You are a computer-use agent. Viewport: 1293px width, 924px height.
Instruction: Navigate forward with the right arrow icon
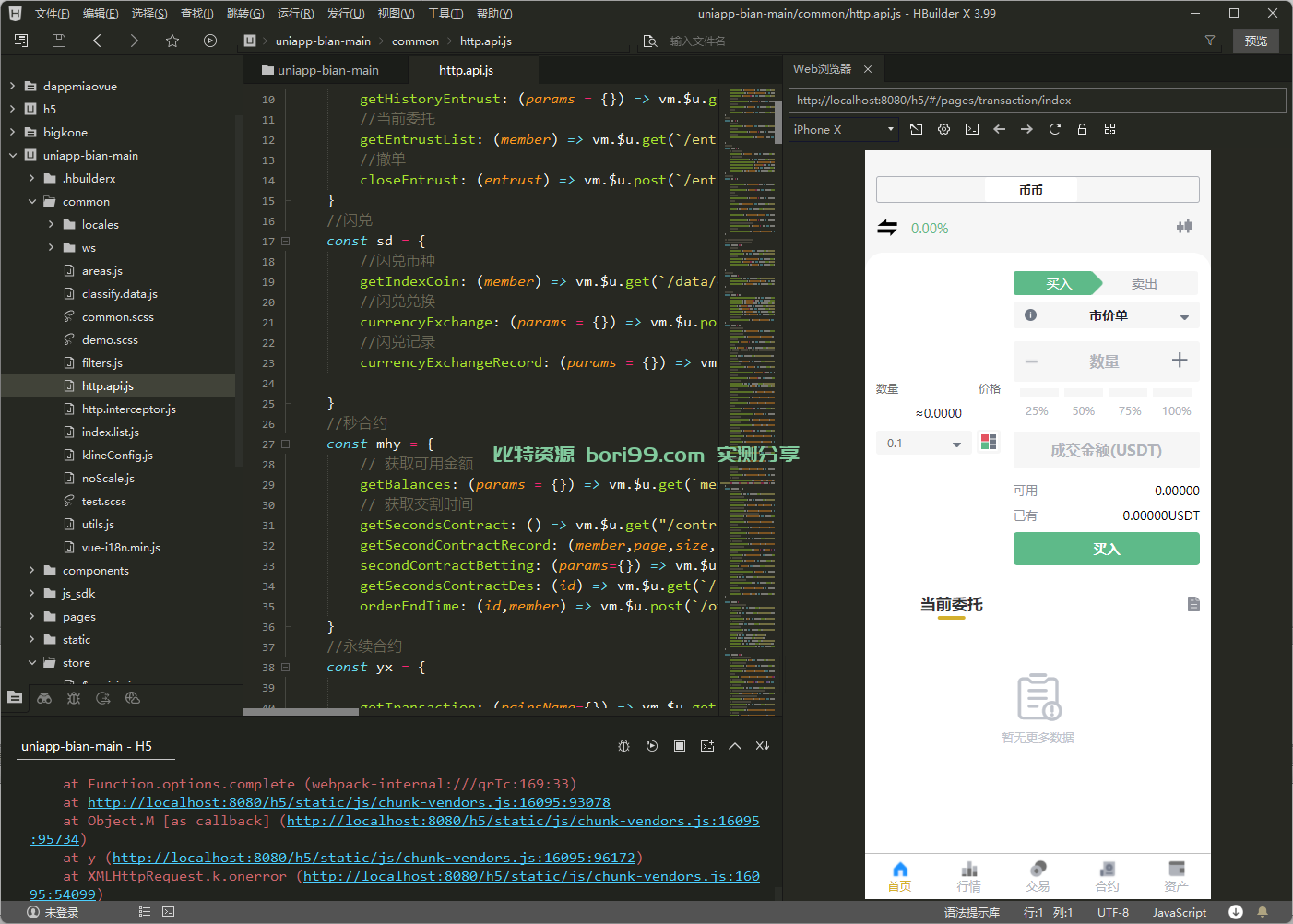point(135,41)
